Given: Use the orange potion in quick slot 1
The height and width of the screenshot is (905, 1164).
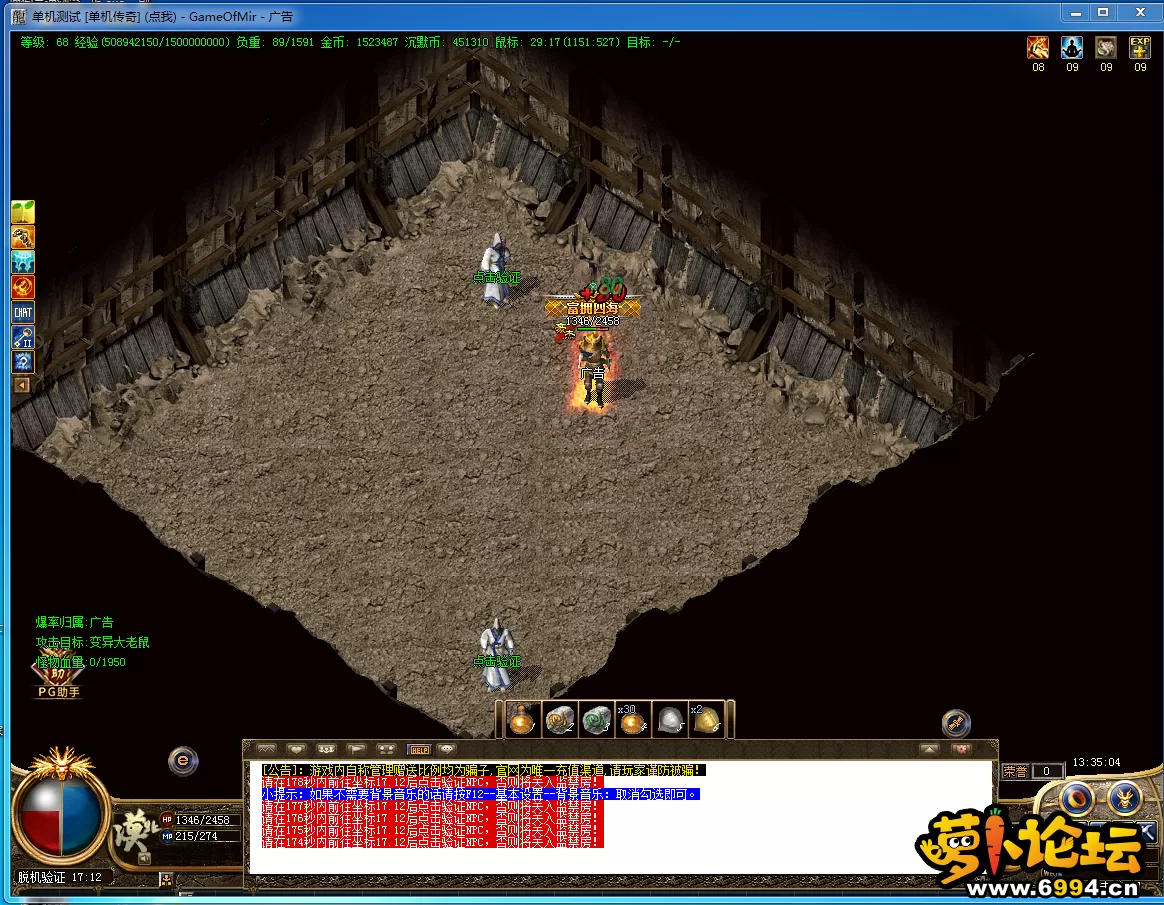Looking at the screenshot, I should pos(523,719).
